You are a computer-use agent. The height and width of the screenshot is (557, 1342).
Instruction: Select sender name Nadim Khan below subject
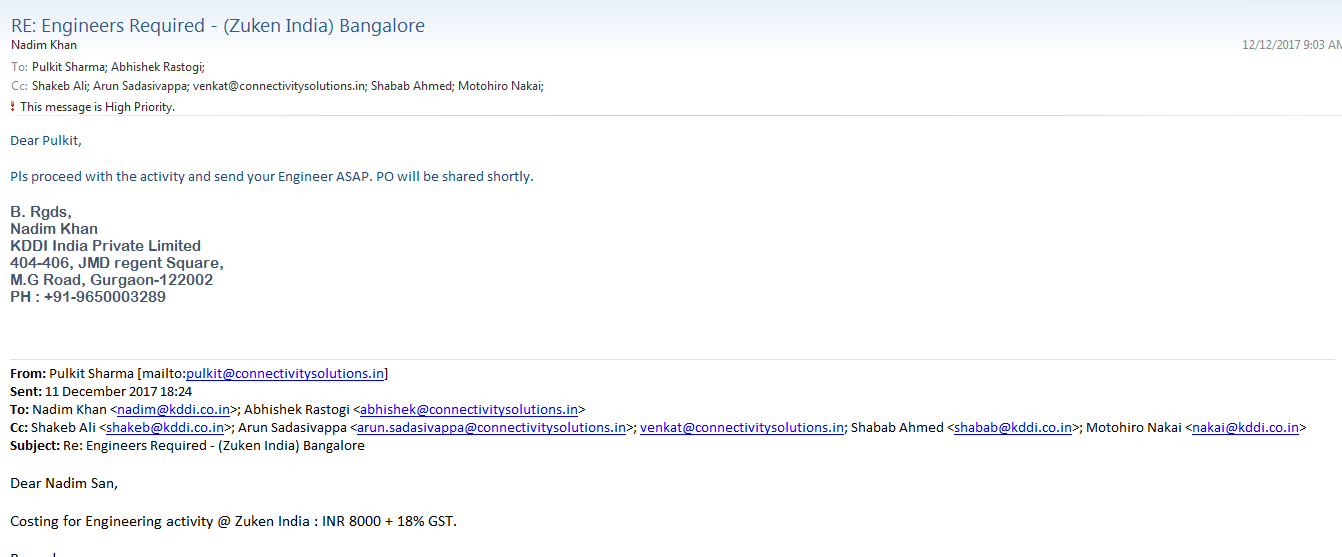(43, 45)
